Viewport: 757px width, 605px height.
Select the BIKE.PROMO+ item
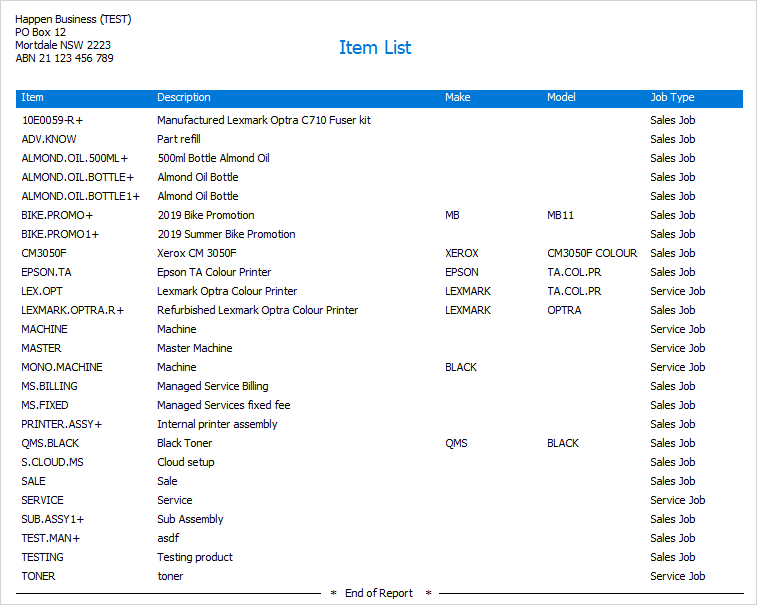57,215
